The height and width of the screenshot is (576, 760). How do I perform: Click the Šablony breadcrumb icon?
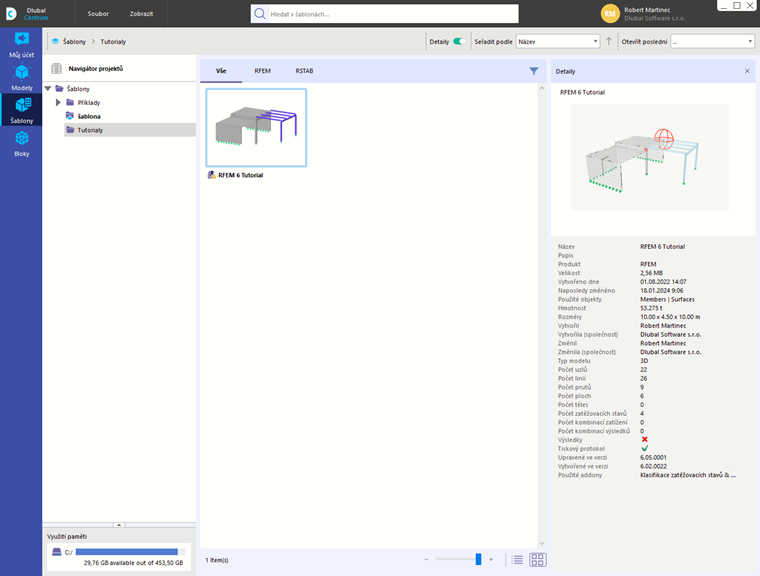[x=55, y=41]
